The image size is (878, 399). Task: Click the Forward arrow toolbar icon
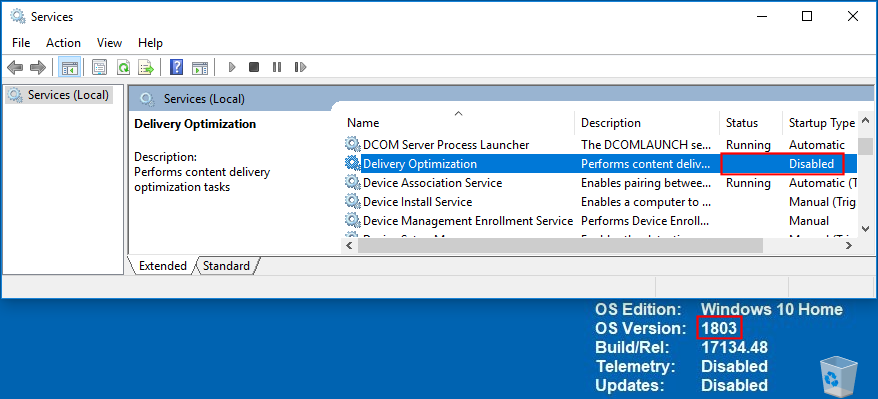[x=38, y=68]
